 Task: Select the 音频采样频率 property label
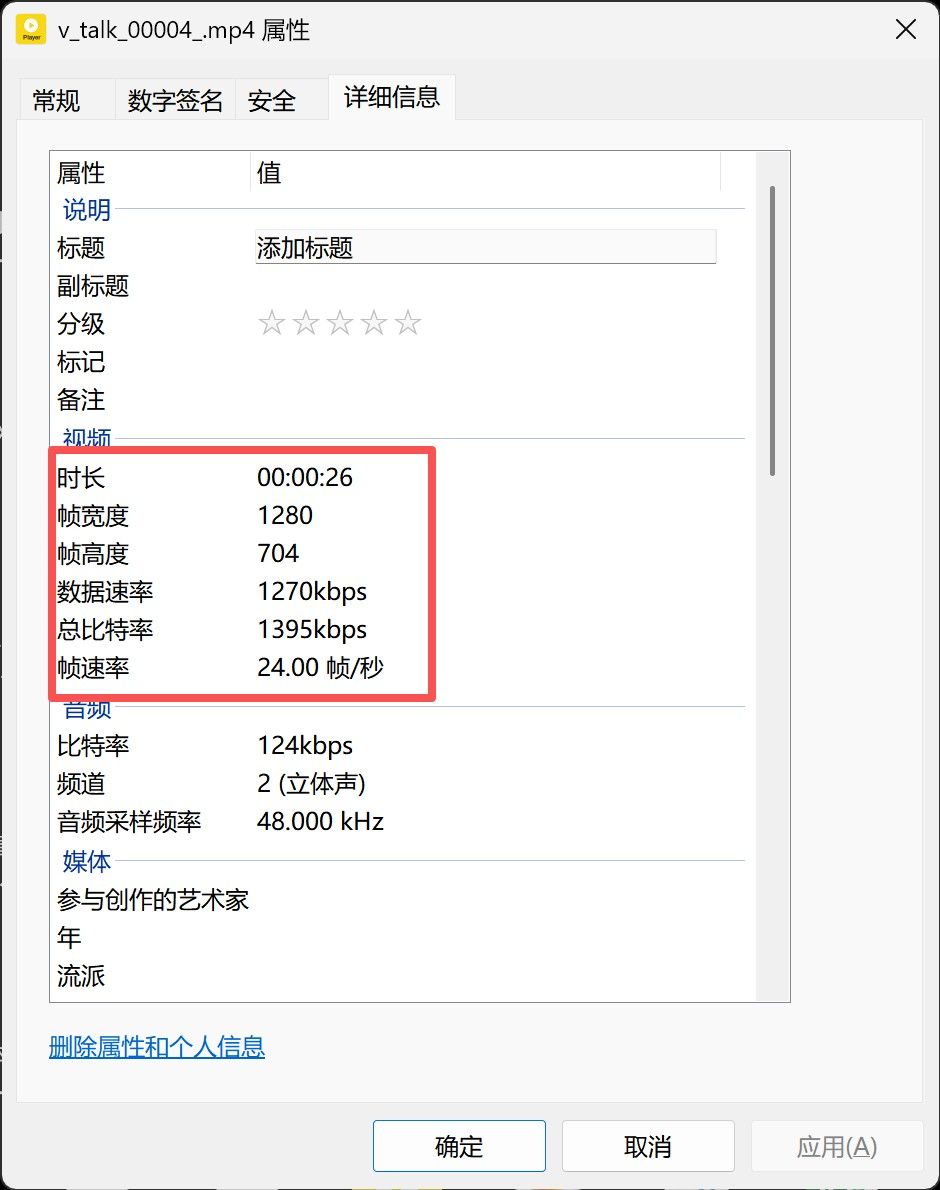(x=129, y=822)
